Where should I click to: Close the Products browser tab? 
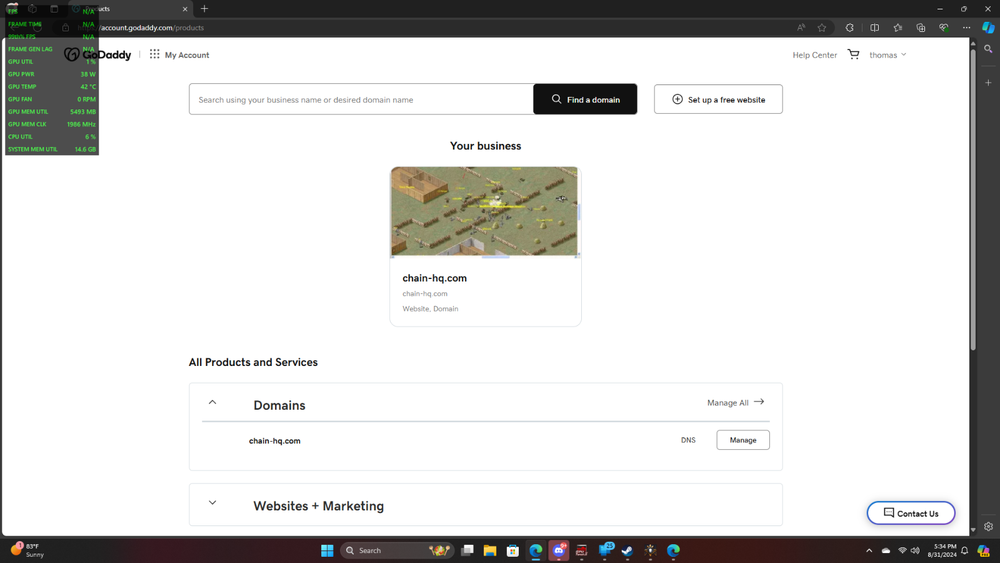coord(185,9)
